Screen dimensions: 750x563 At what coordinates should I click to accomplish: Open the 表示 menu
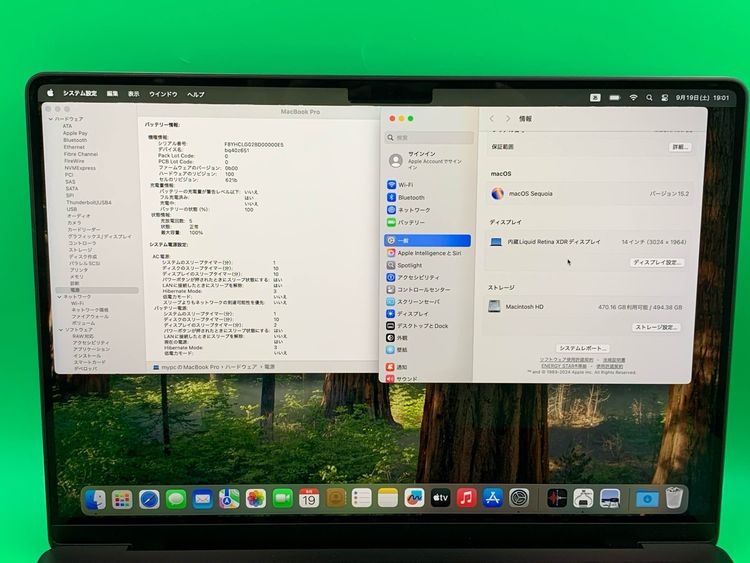[x=133, y=94]
